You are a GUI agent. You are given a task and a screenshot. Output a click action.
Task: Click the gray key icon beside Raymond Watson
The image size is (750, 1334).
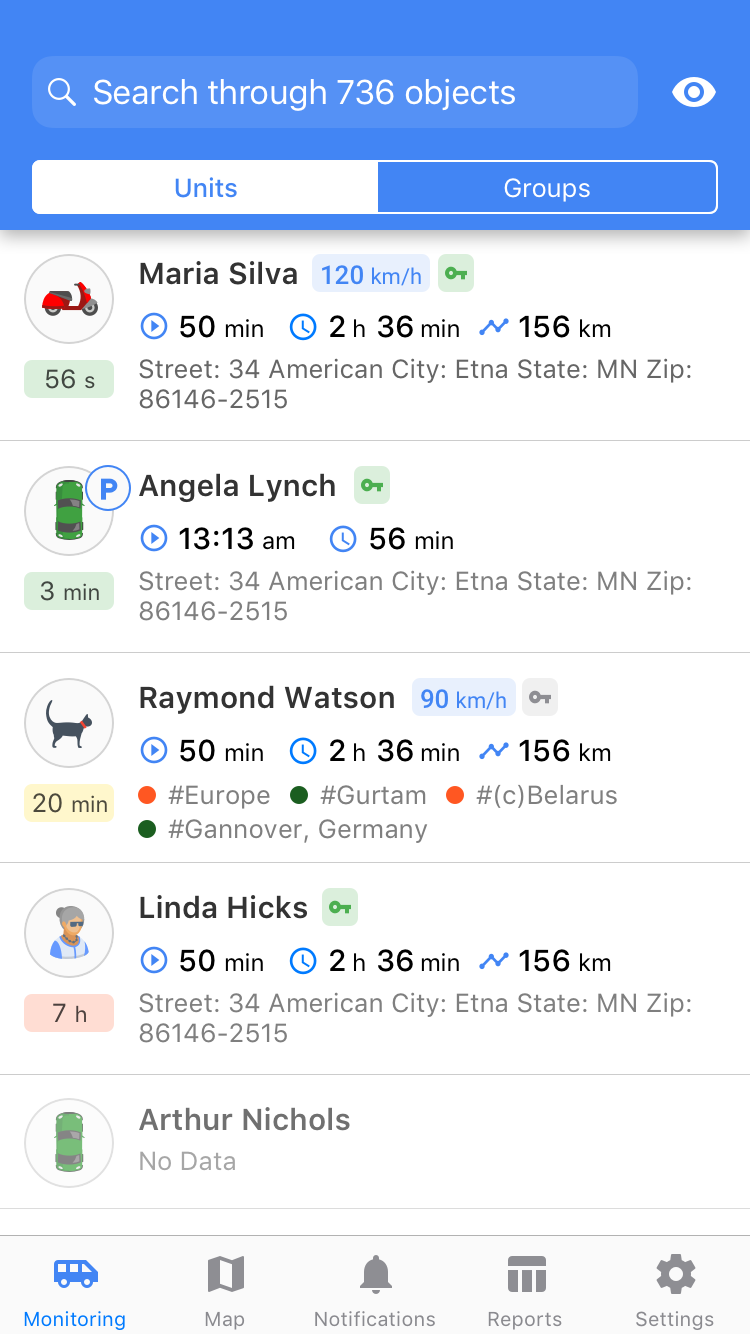click(539, 697)
